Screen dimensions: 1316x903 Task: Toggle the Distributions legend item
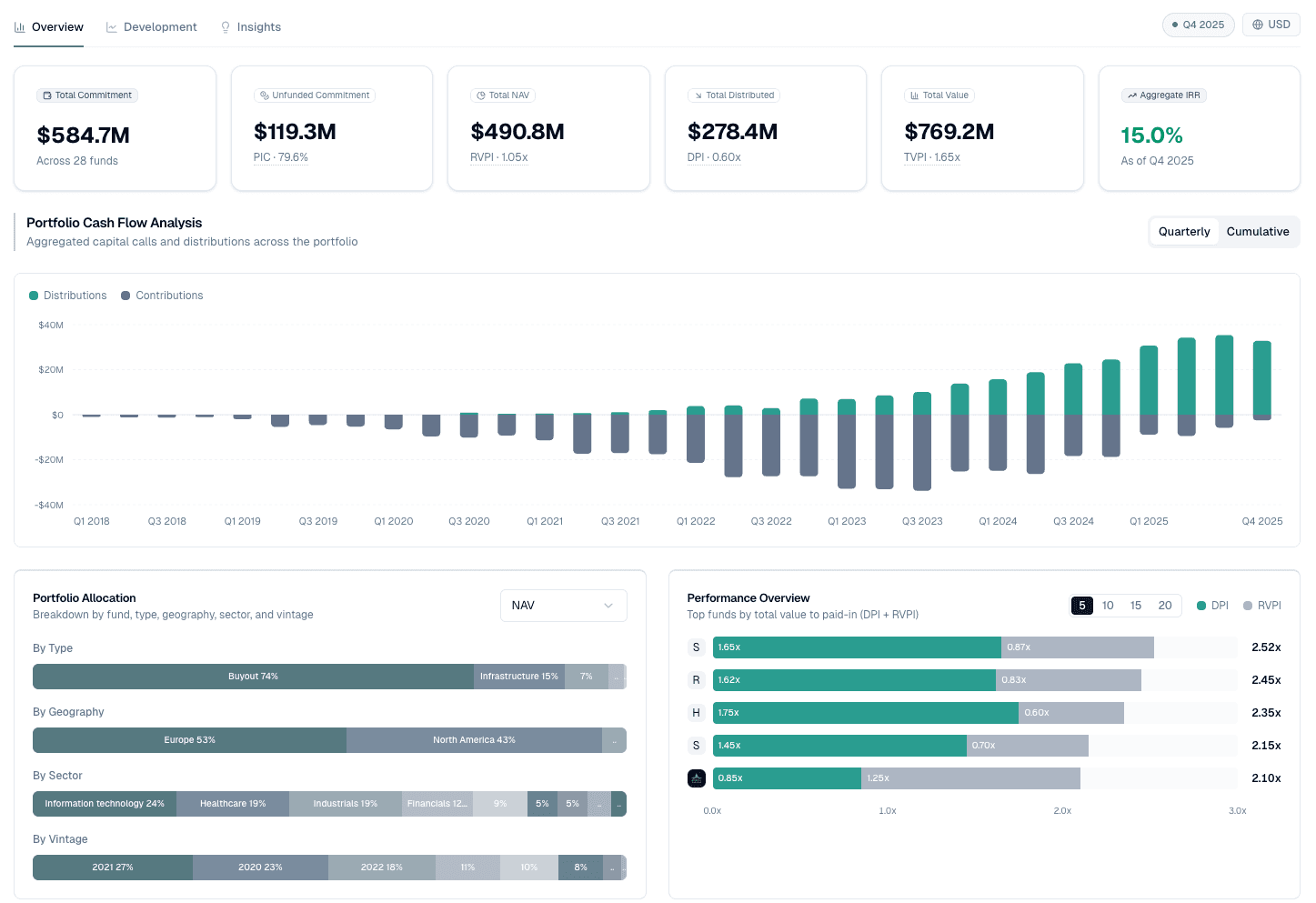pyautogui.click(x=68, y=296)
